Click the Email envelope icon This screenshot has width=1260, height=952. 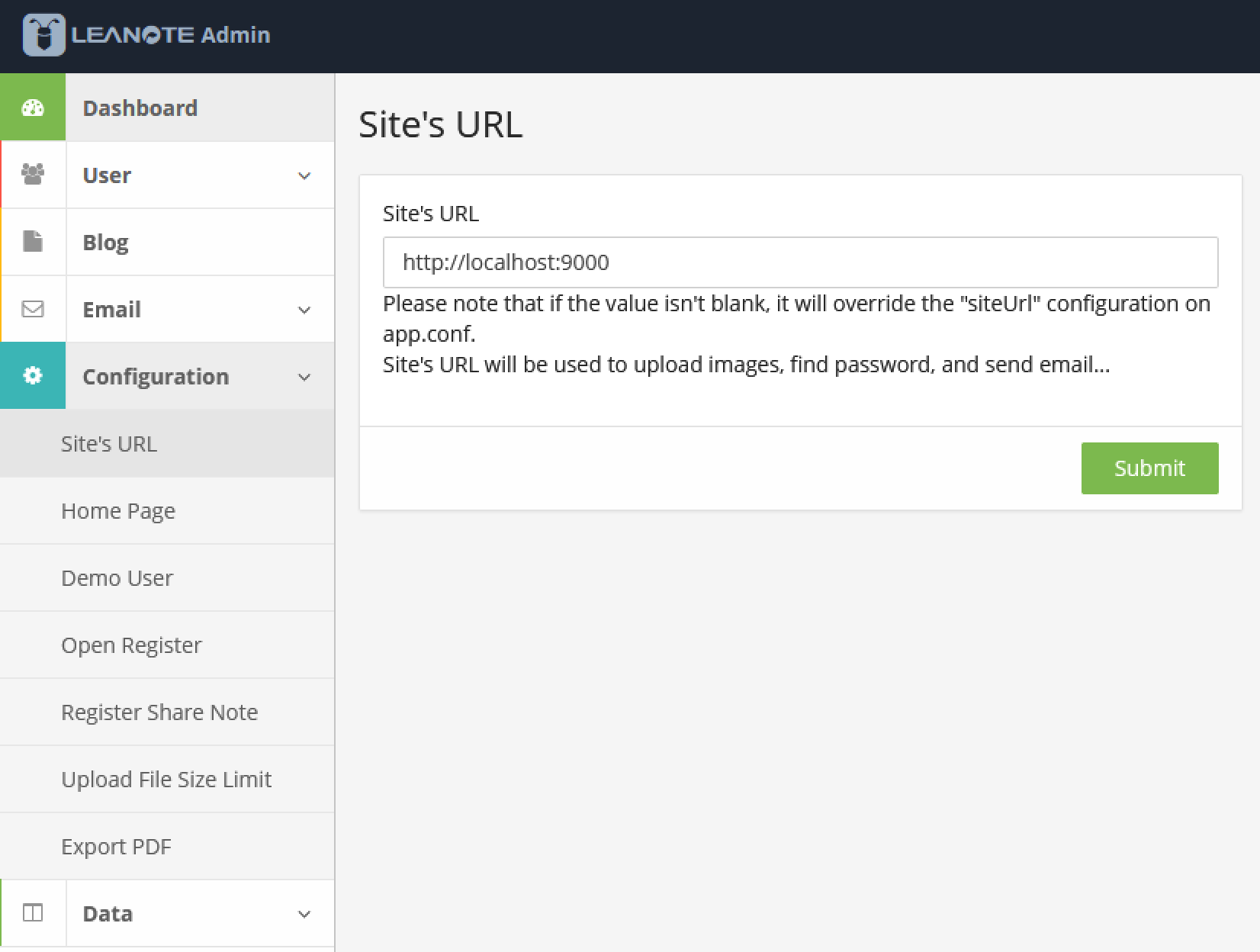tap(33, 309)
